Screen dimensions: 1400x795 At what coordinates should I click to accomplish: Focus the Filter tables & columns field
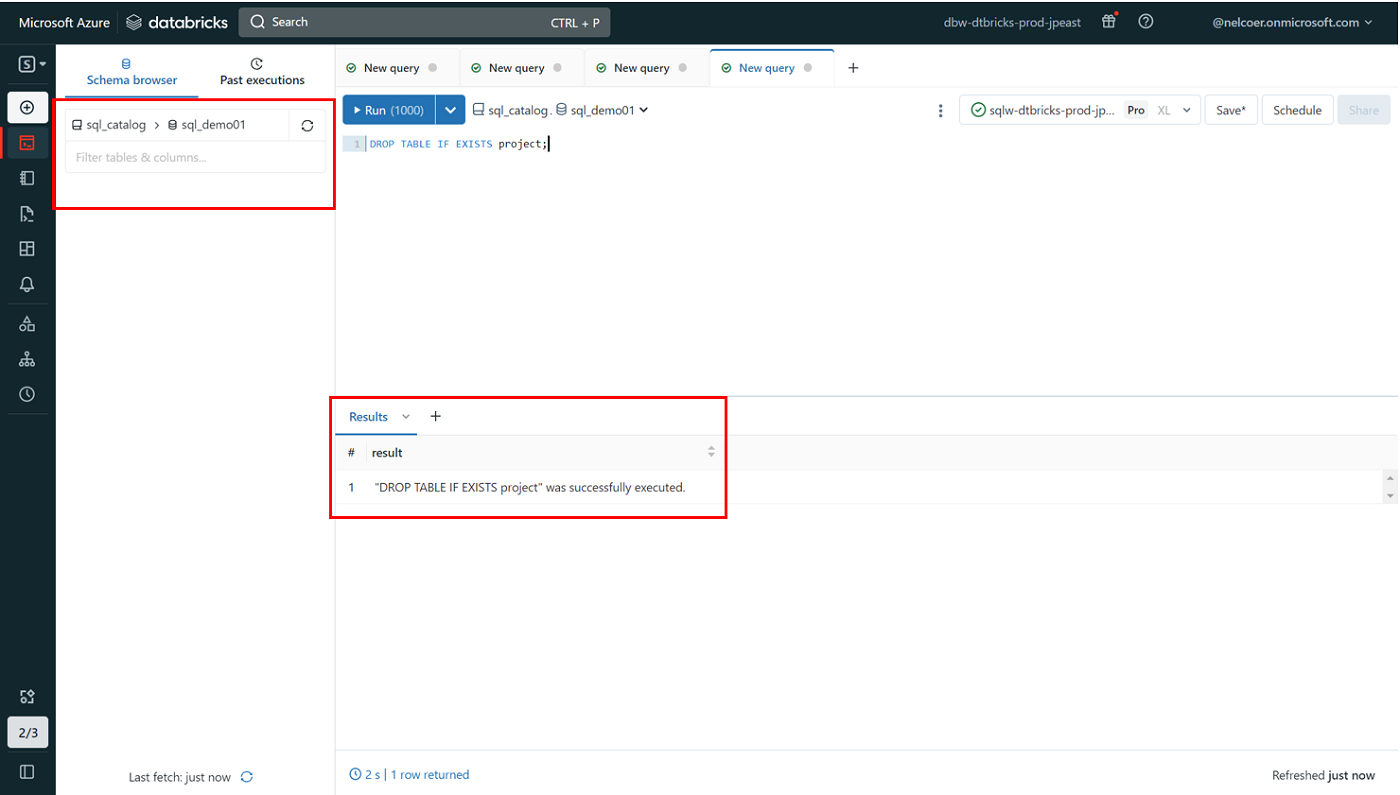195,157
